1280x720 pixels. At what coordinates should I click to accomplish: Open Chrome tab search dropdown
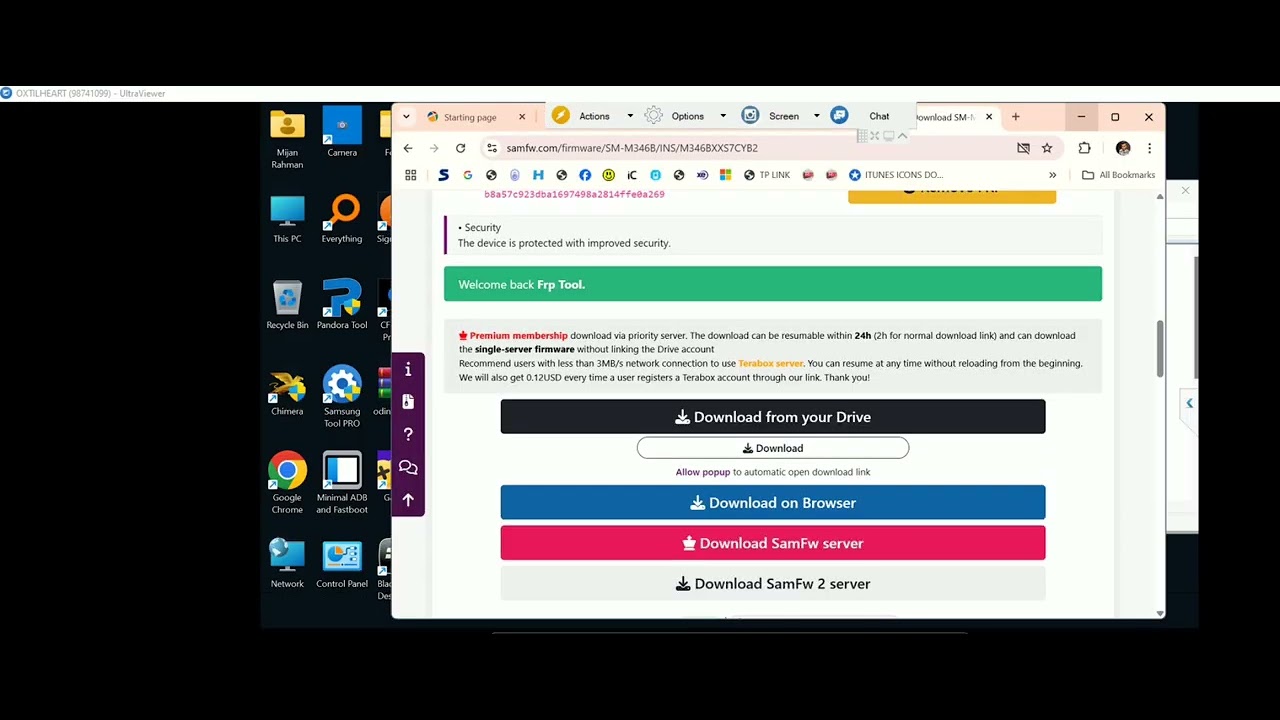[406, 117]
